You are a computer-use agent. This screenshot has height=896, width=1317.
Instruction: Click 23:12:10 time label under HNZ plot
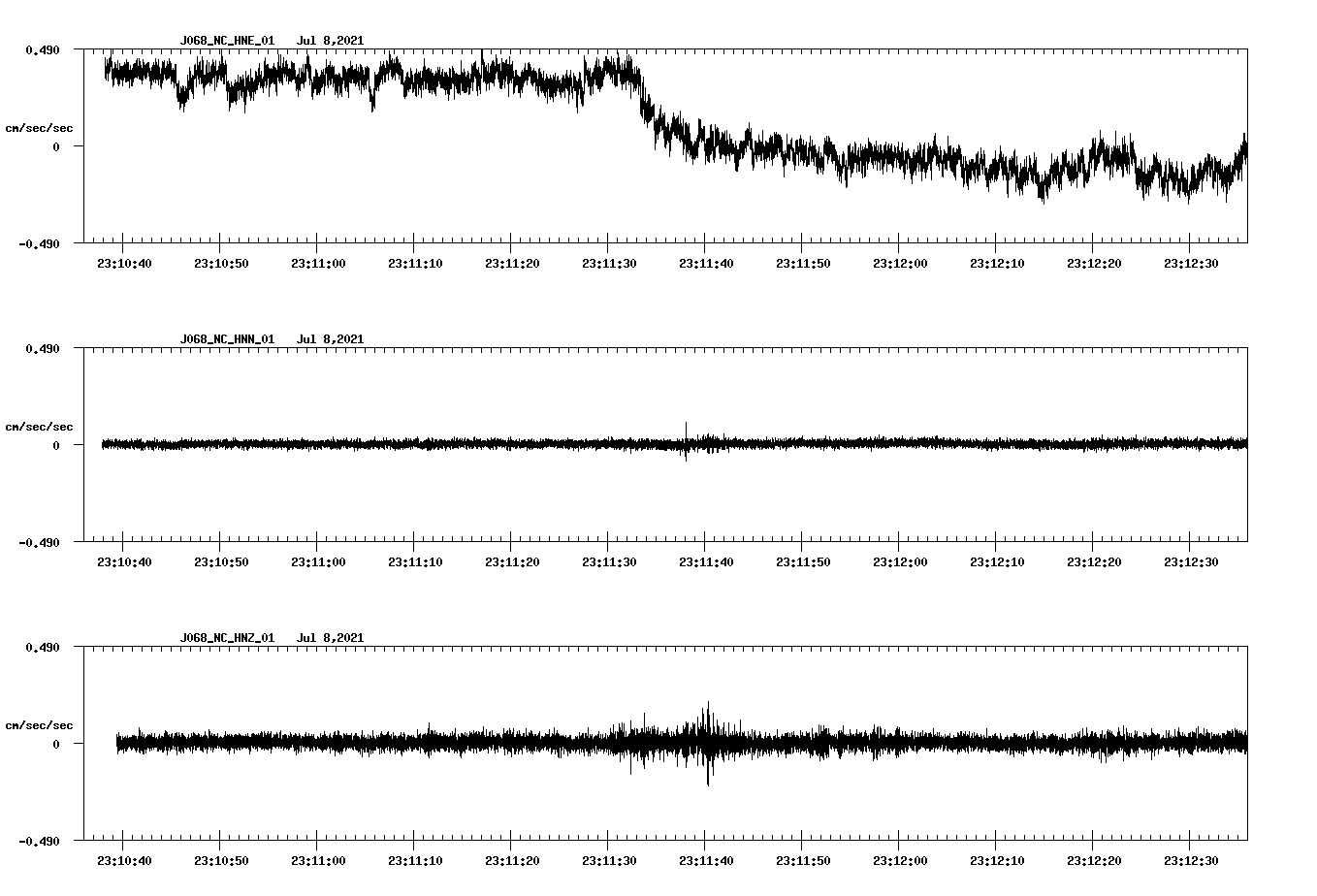(x=997, y=861)
